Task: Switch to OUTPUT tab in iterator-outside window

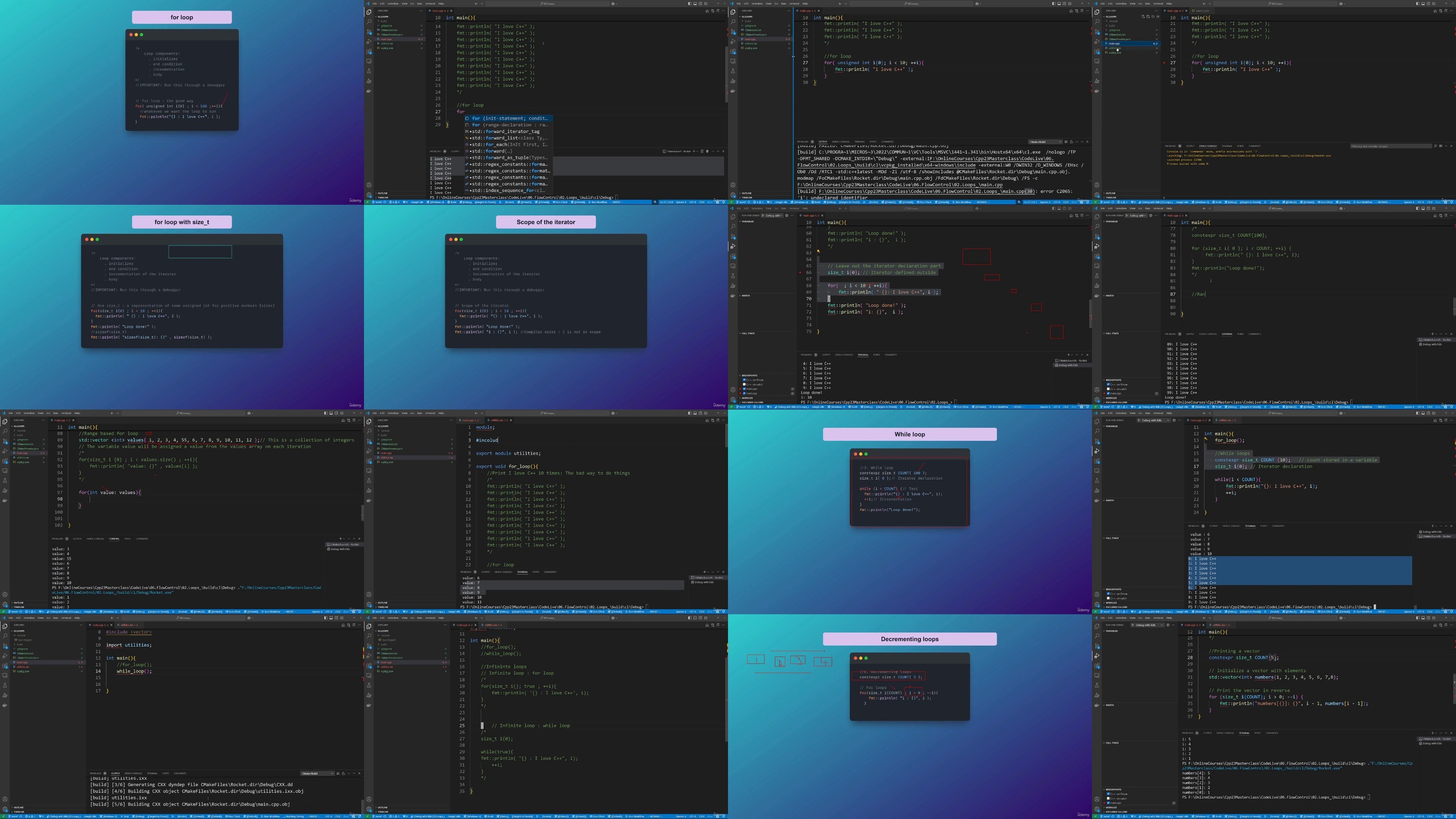Action: [826, 355]
